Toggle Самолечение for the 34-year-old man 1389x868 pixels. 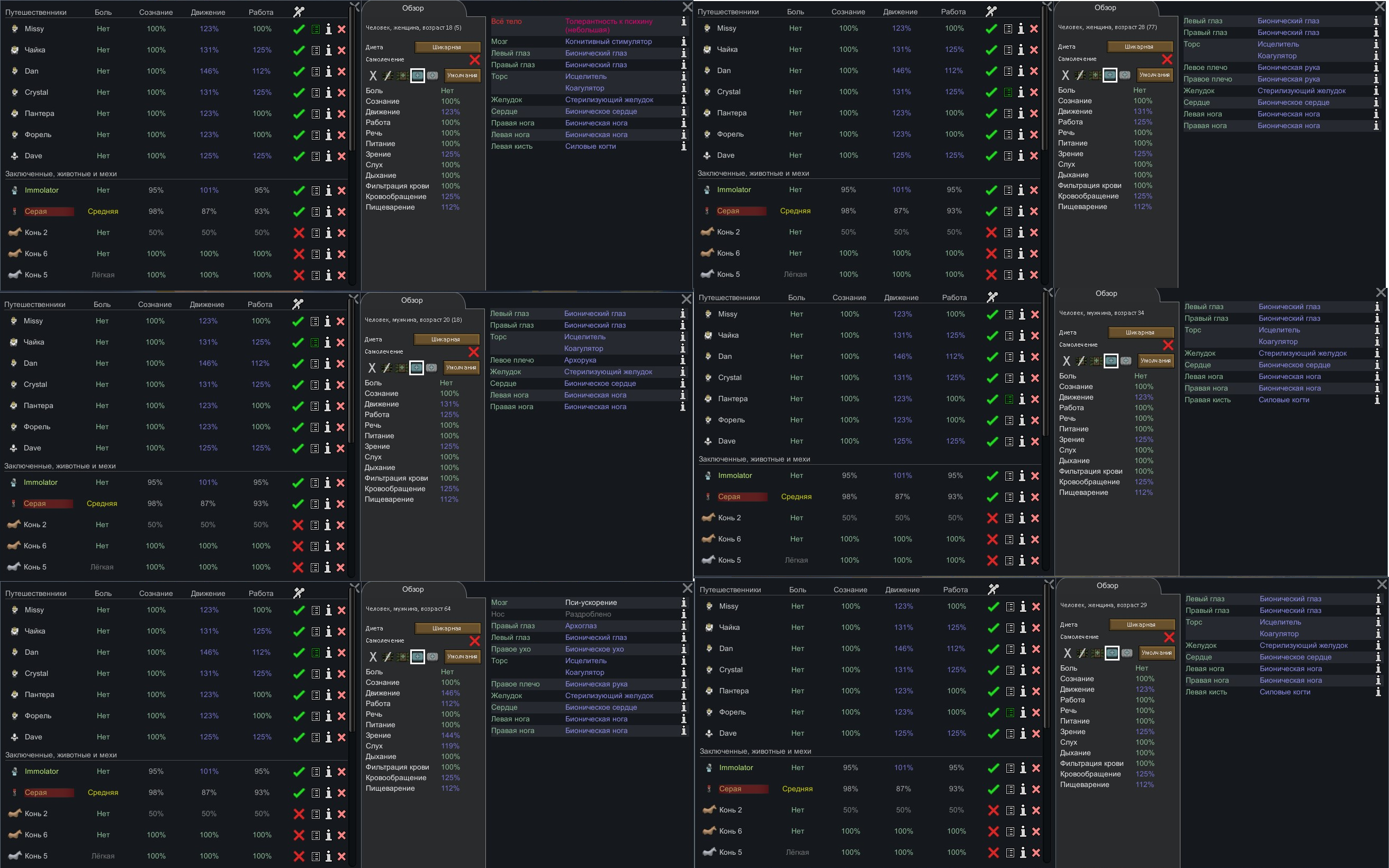tap(1168, 345)
